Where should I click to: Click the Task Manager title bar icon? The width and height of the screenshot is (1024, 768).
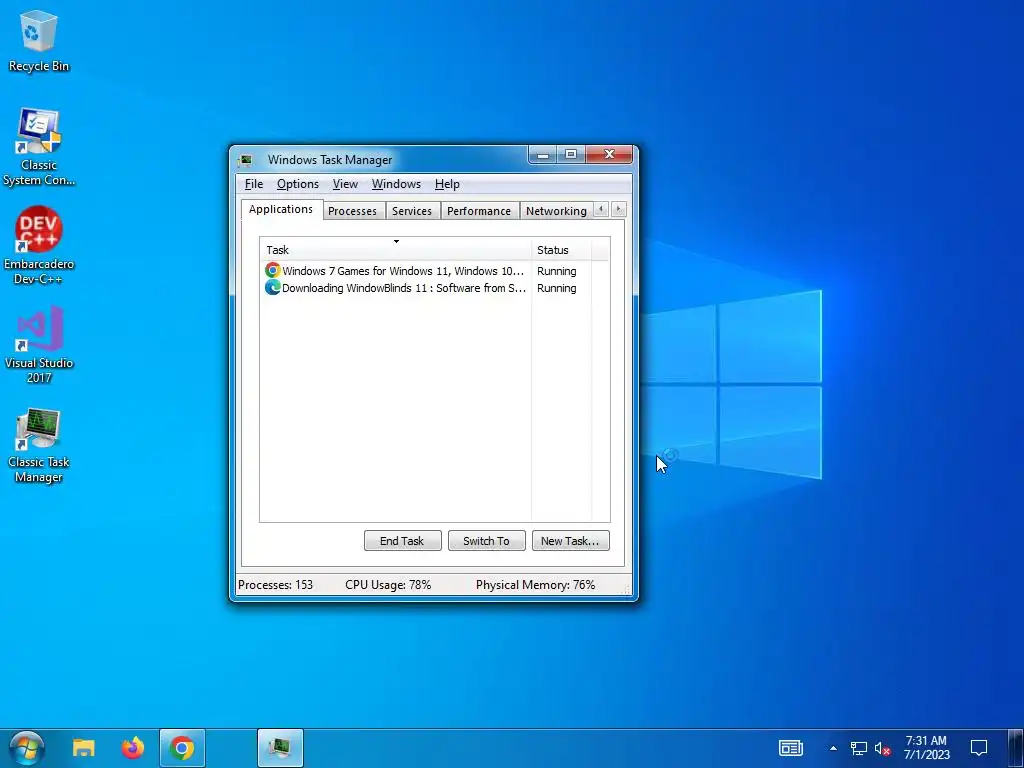click(246, 160)
